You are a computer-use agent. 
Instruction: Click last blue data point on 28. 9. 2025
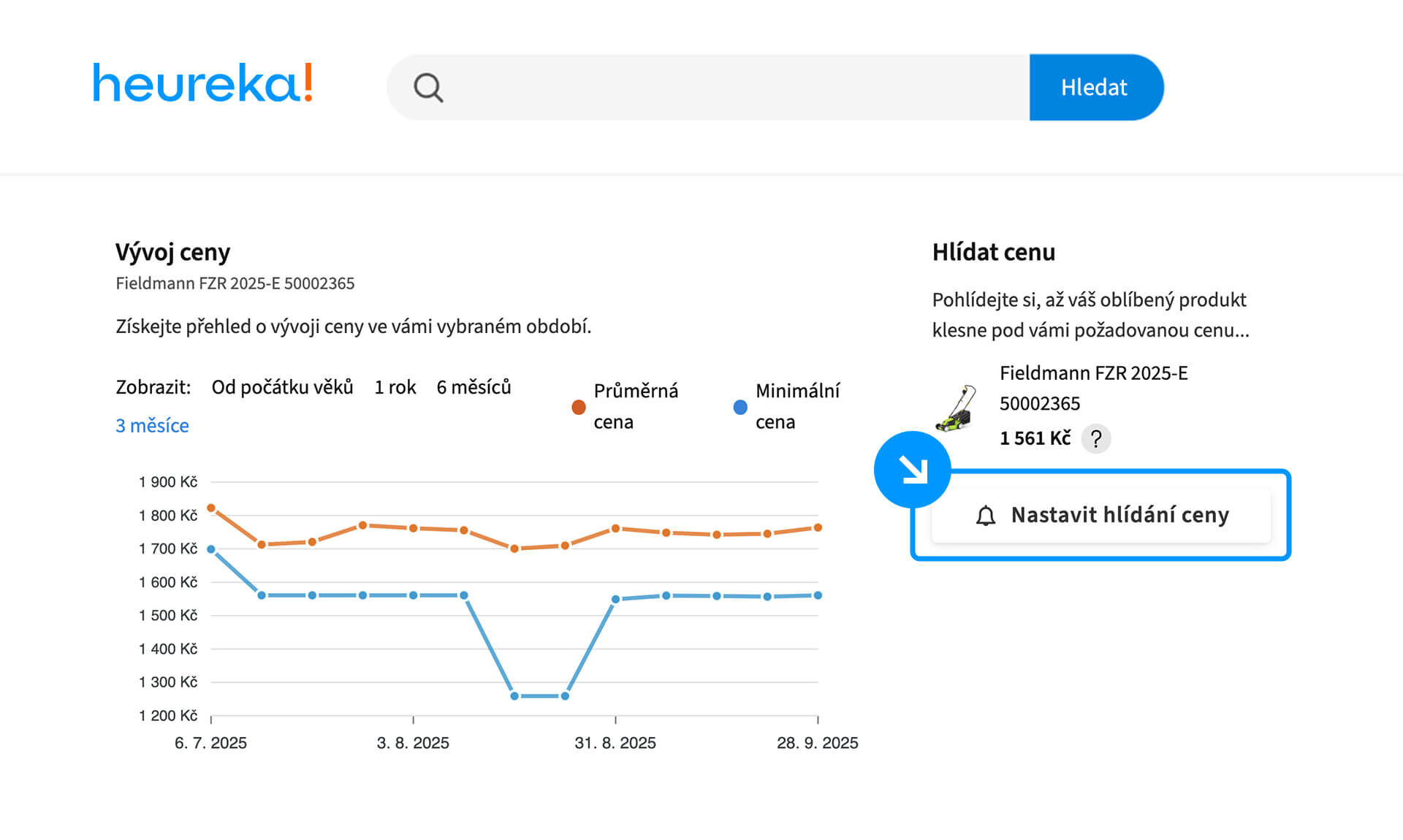point(818,595)
